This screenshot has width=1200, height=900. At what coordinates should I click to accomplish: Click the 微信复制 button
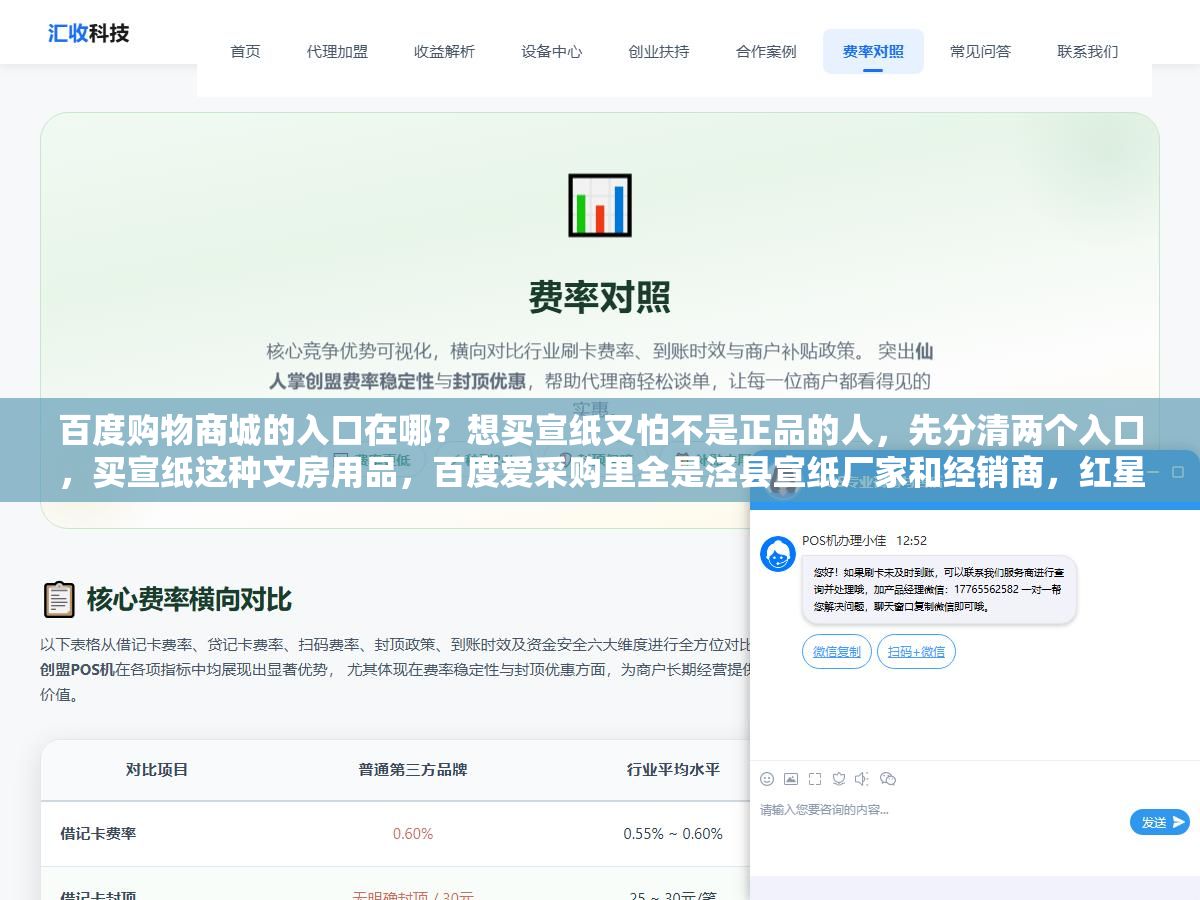pos(837,652)
